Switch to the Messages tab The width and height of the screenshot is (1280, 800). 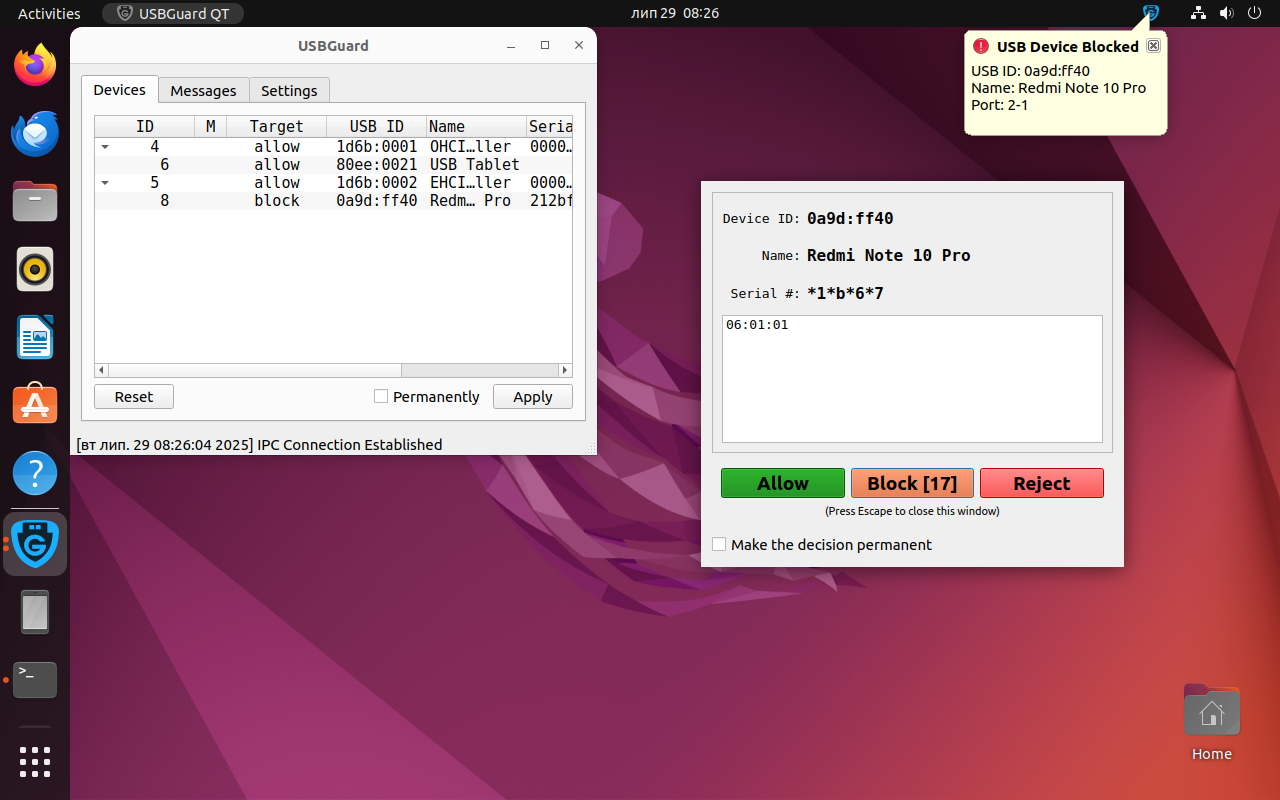[x=203, y=91]
